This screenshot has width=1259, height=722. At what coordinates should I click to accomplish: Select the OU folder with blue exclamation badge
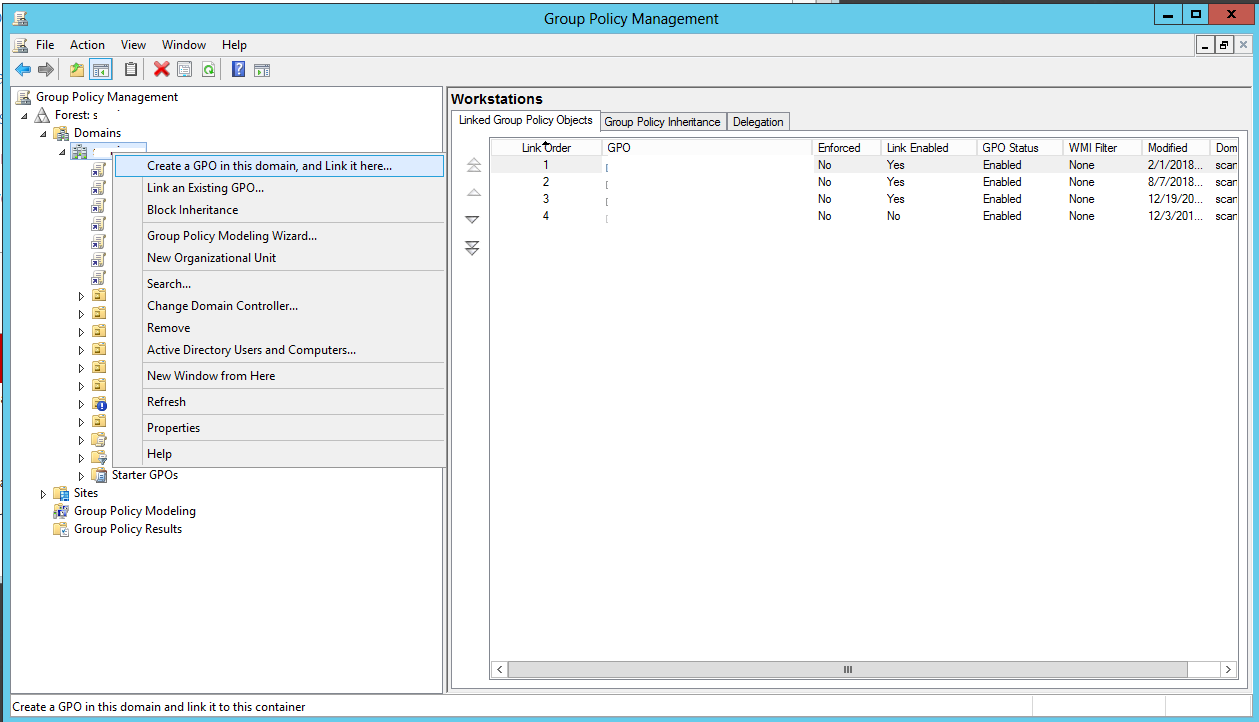point(99,404)
